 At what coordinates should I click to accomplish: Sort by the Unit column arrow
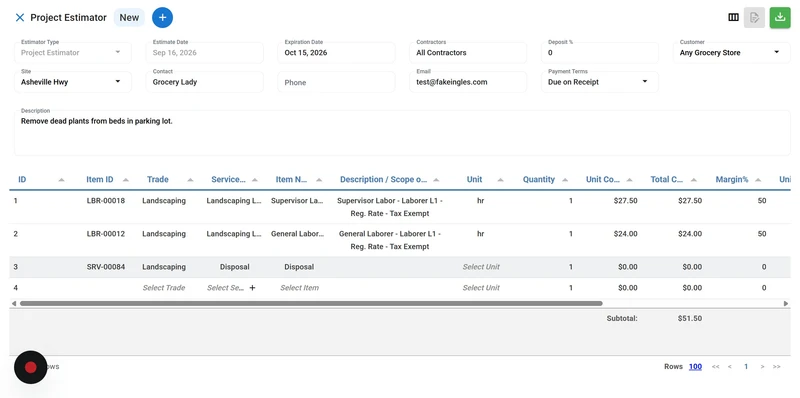click(501, 180)
